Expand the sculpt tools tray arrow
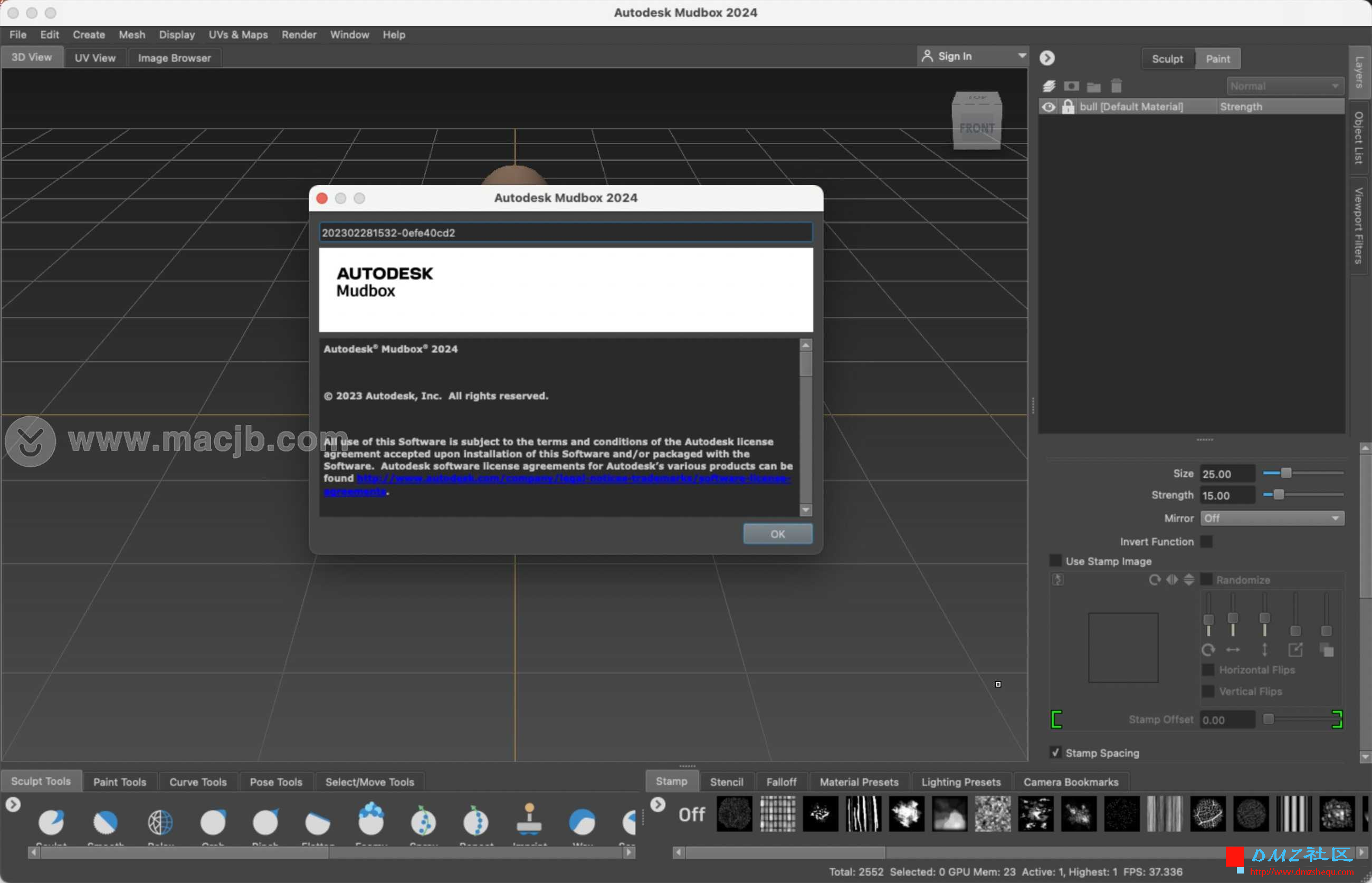 point(13,804)
